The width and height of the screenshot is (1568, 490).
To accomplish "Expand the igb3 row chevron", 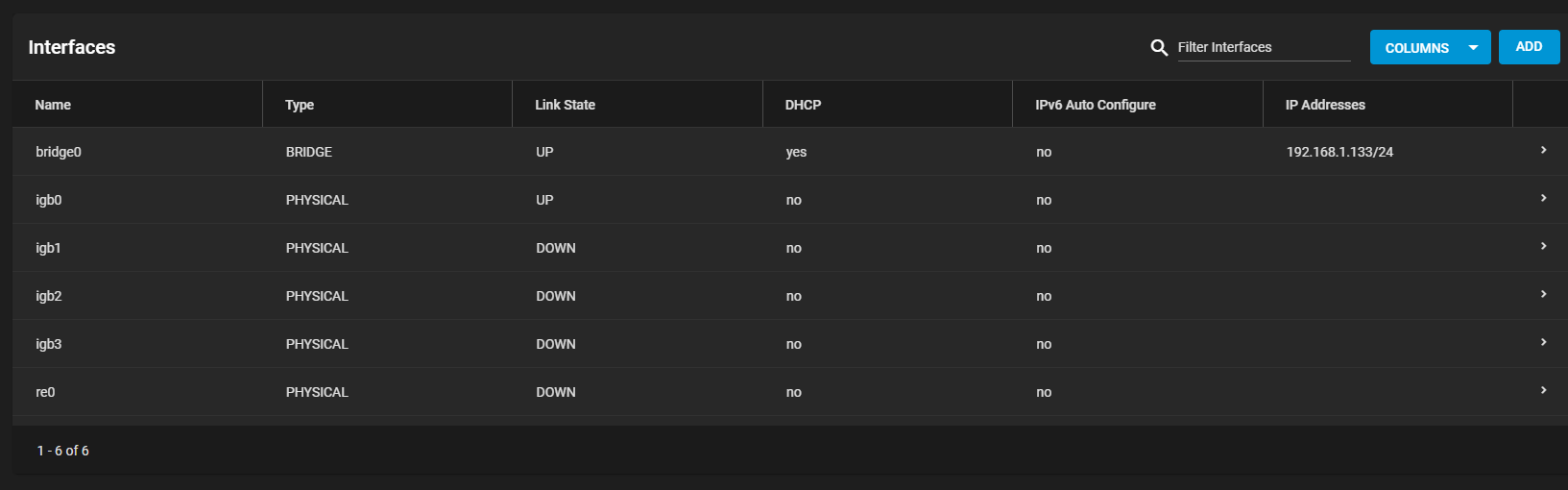I will 1543,343.
